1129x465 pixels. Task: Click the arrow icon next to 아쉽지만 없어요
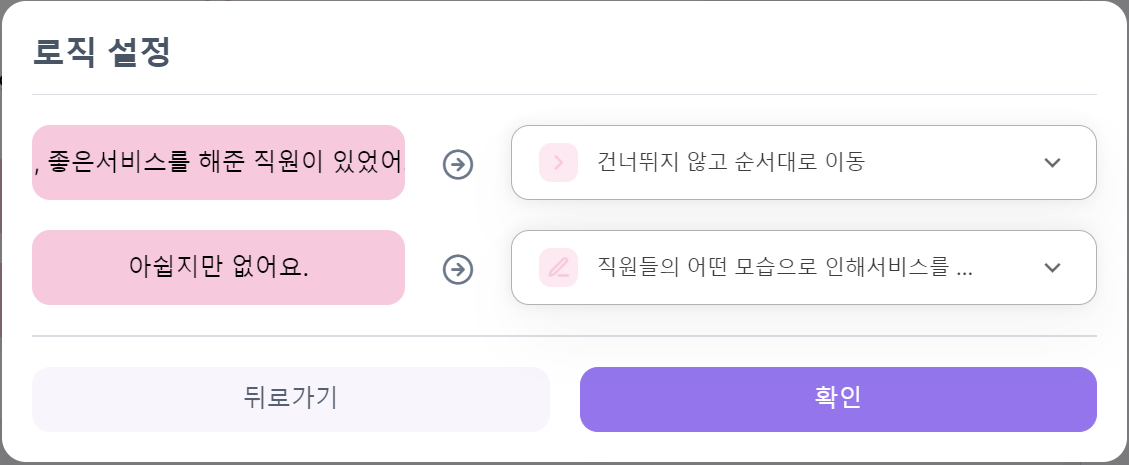pyautogui.click(x=457, y=269)
